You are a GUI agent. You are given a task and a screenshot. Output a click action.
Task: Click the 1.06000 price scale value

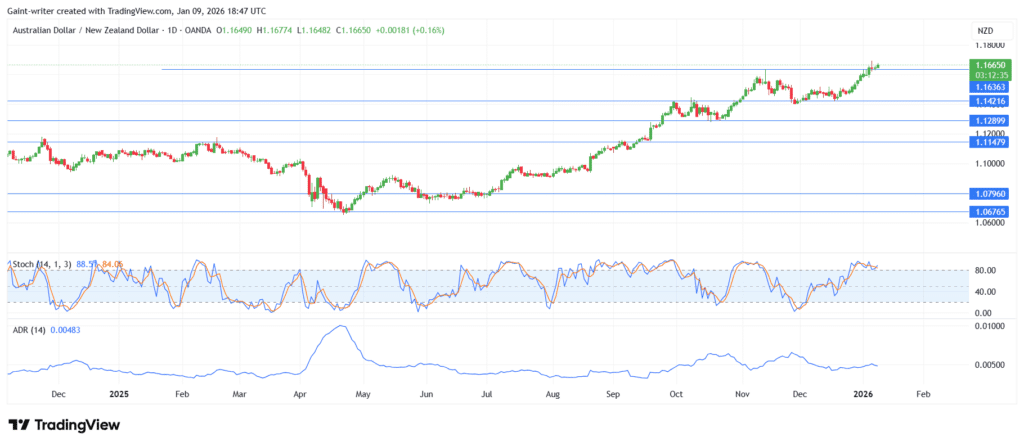989,223
